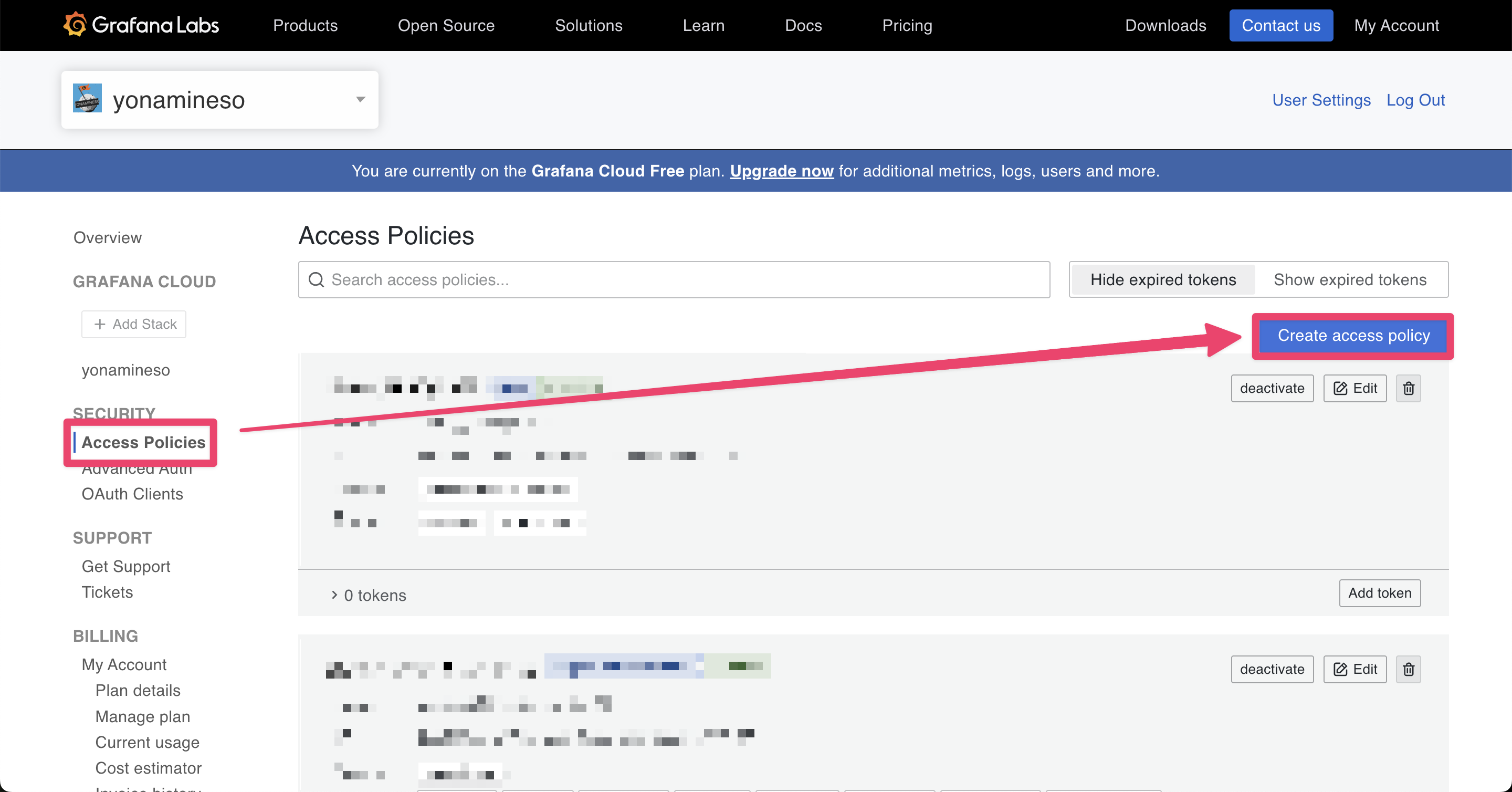Expand the 0 tokens section chevron

334,595
